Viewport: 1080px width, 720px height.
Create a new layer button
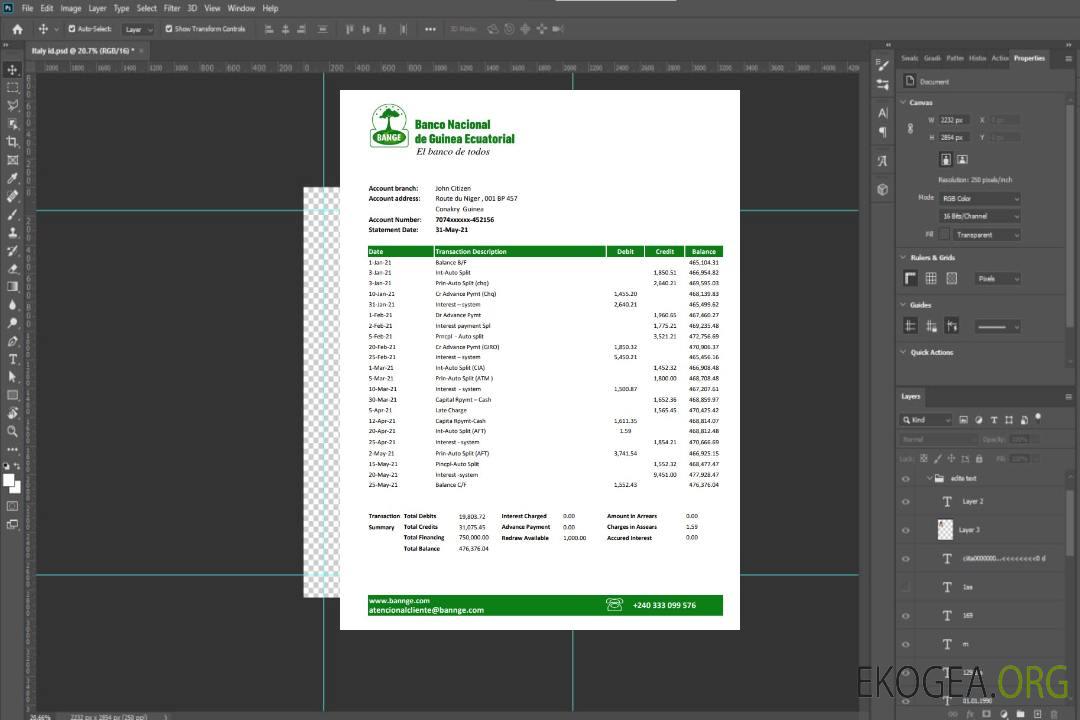pyautogui.click(x=1037, y=714)
